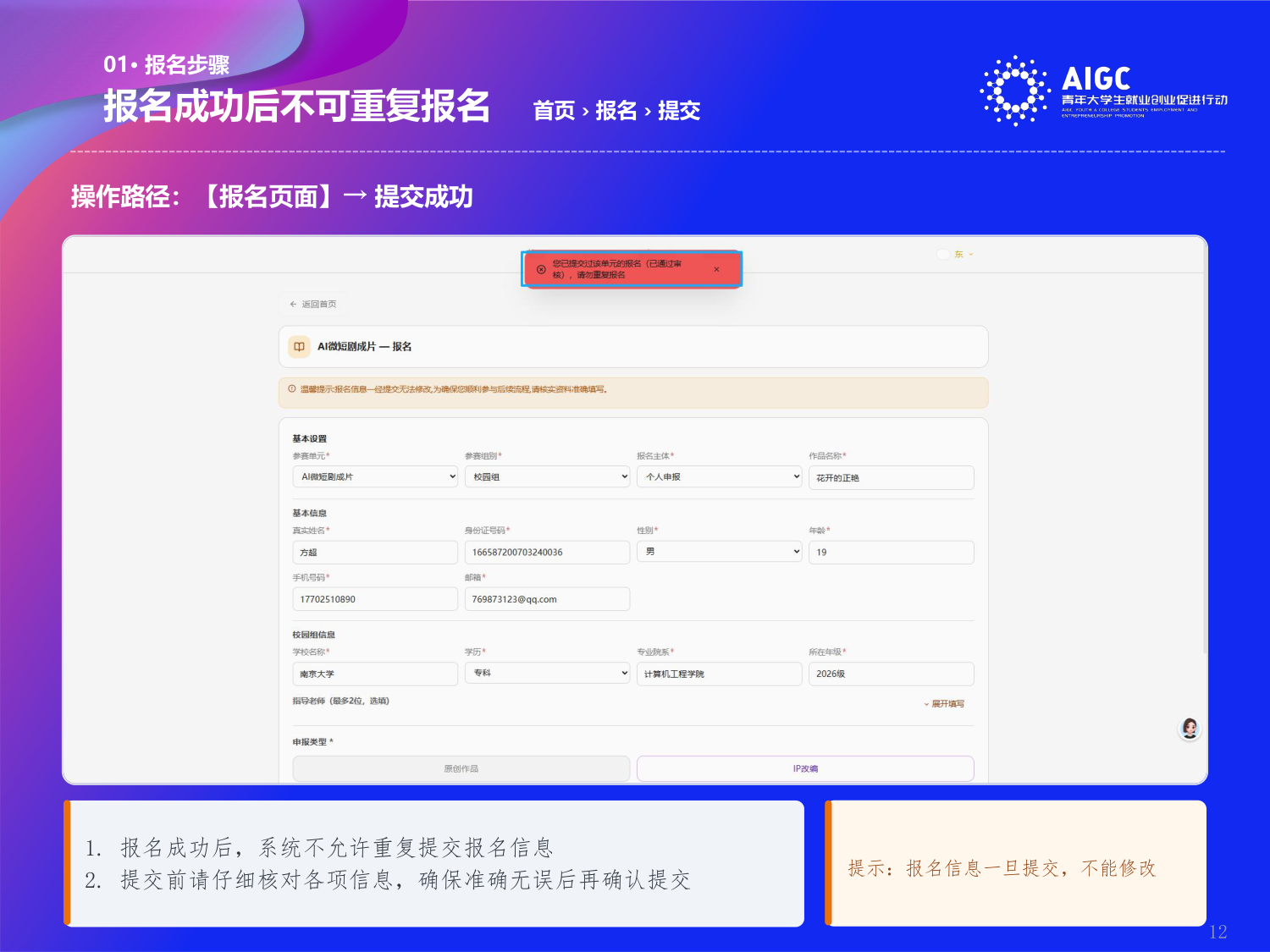Click the slide heading 报名成功后不可重复报名
Image resolution: width=1270 pixels, height=952 pixels.
(297, 107)
